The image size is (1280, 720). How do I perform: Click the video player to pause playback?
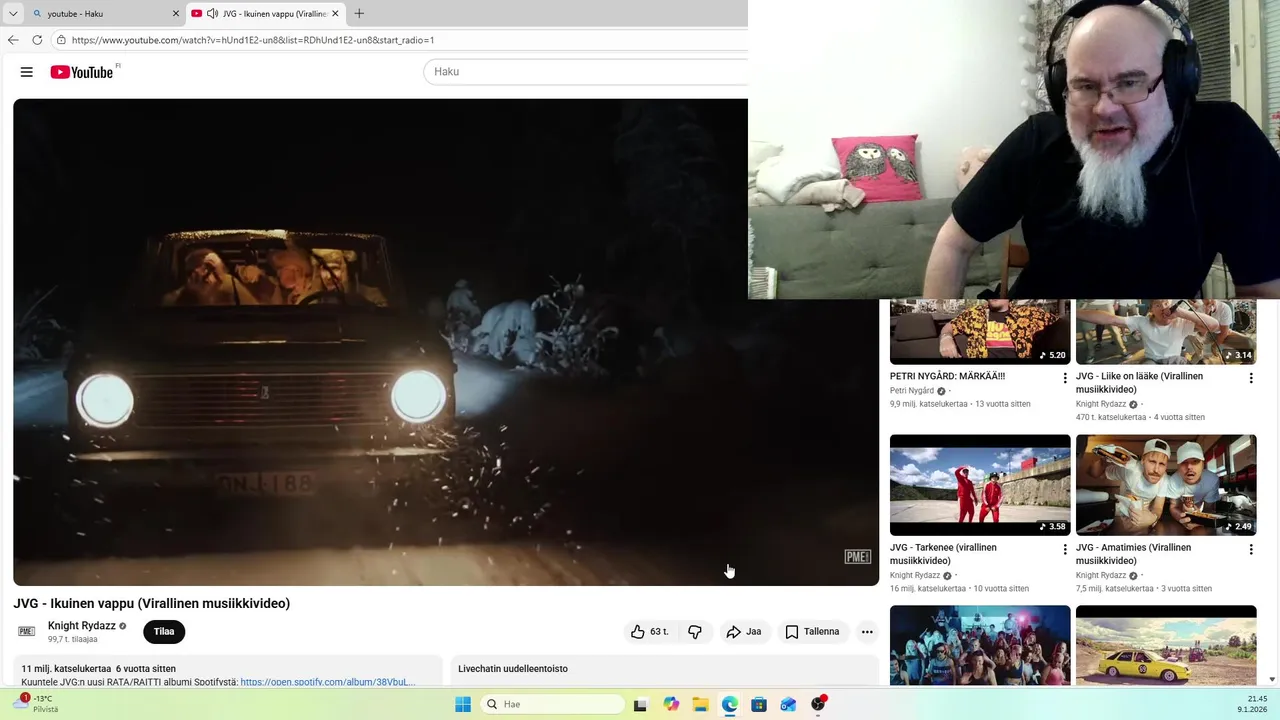(x=446, y=342)
